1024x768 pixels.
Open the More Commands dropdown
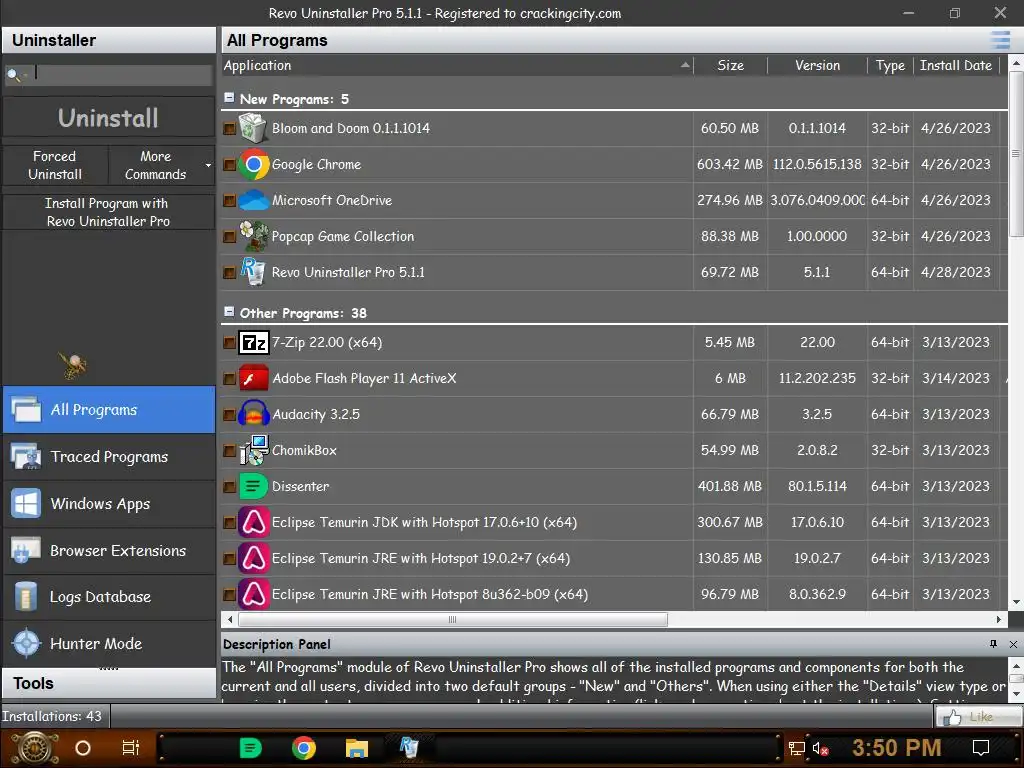161,165
